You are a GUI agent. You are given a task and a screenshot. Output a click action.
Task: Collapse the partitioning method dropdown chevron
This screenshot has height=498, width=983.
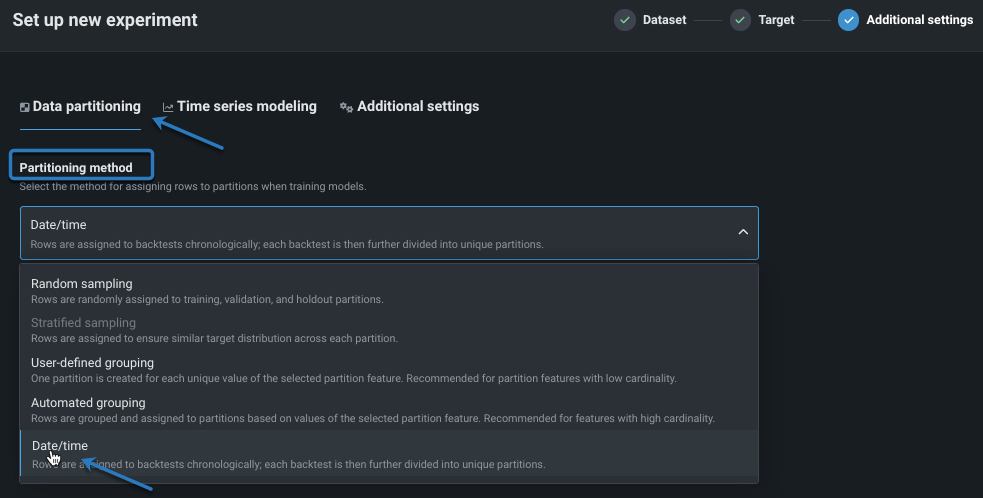[742, 232]
